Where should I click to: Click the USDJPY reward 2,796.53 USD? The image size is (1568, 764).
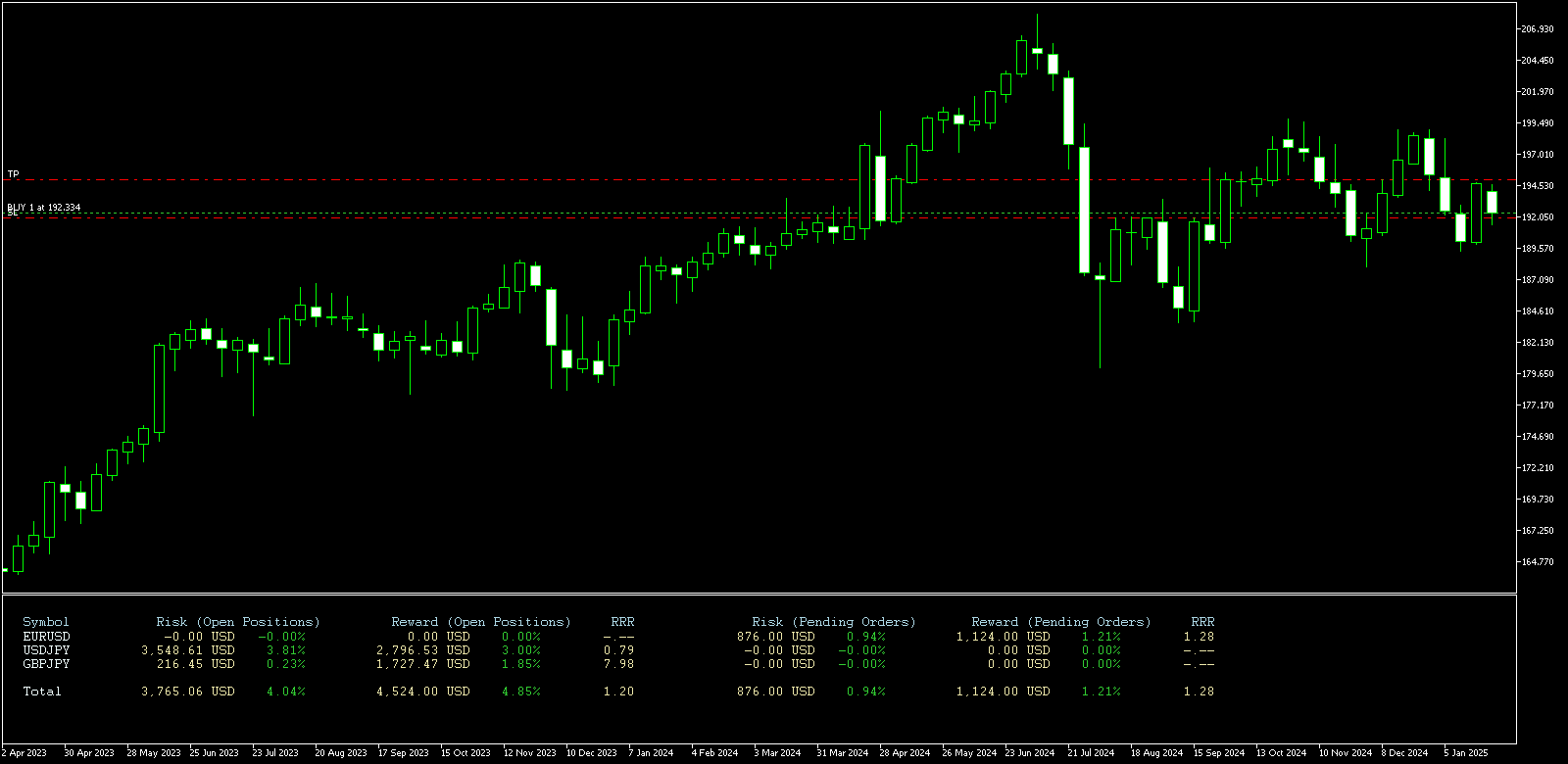tap(423, 650)
